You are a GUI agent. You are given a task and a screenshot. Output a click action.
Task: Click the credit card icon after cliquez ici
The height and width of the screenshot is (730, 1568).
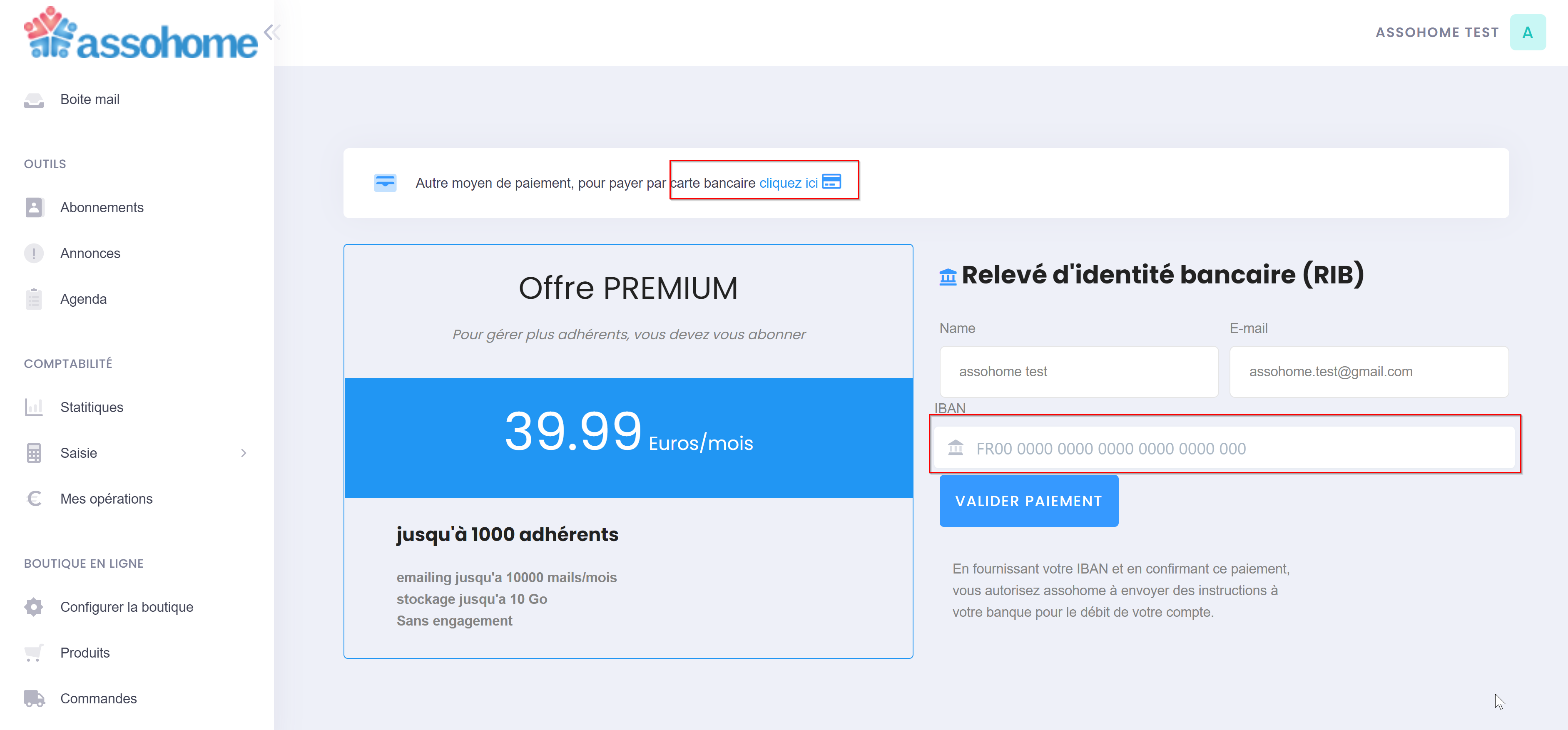(x=831, y=182)
